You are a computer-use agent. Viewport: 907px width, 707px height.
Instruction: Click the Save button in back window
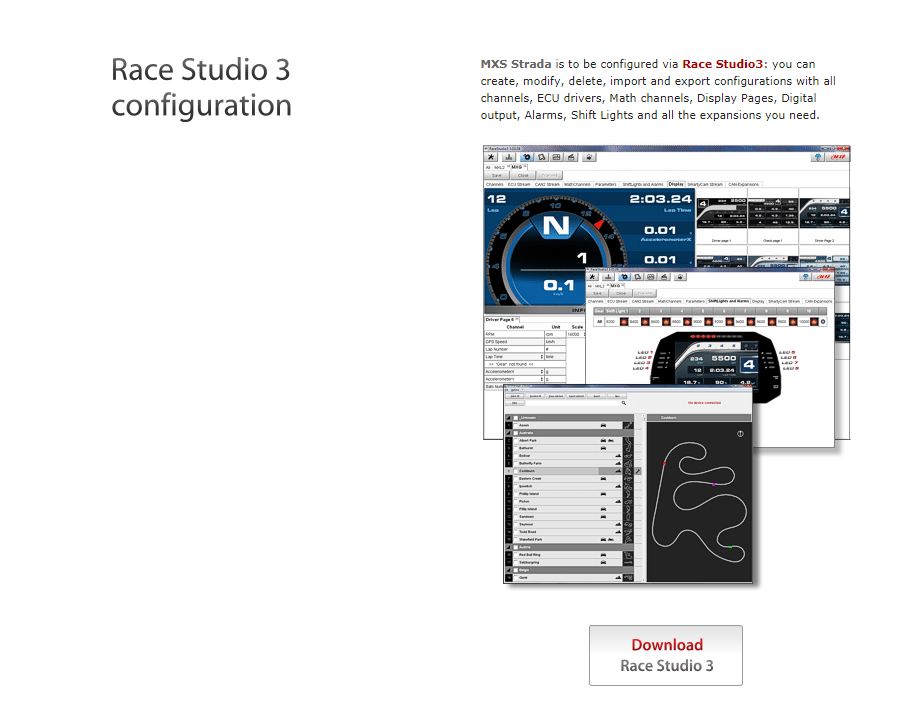click(497, 175)
